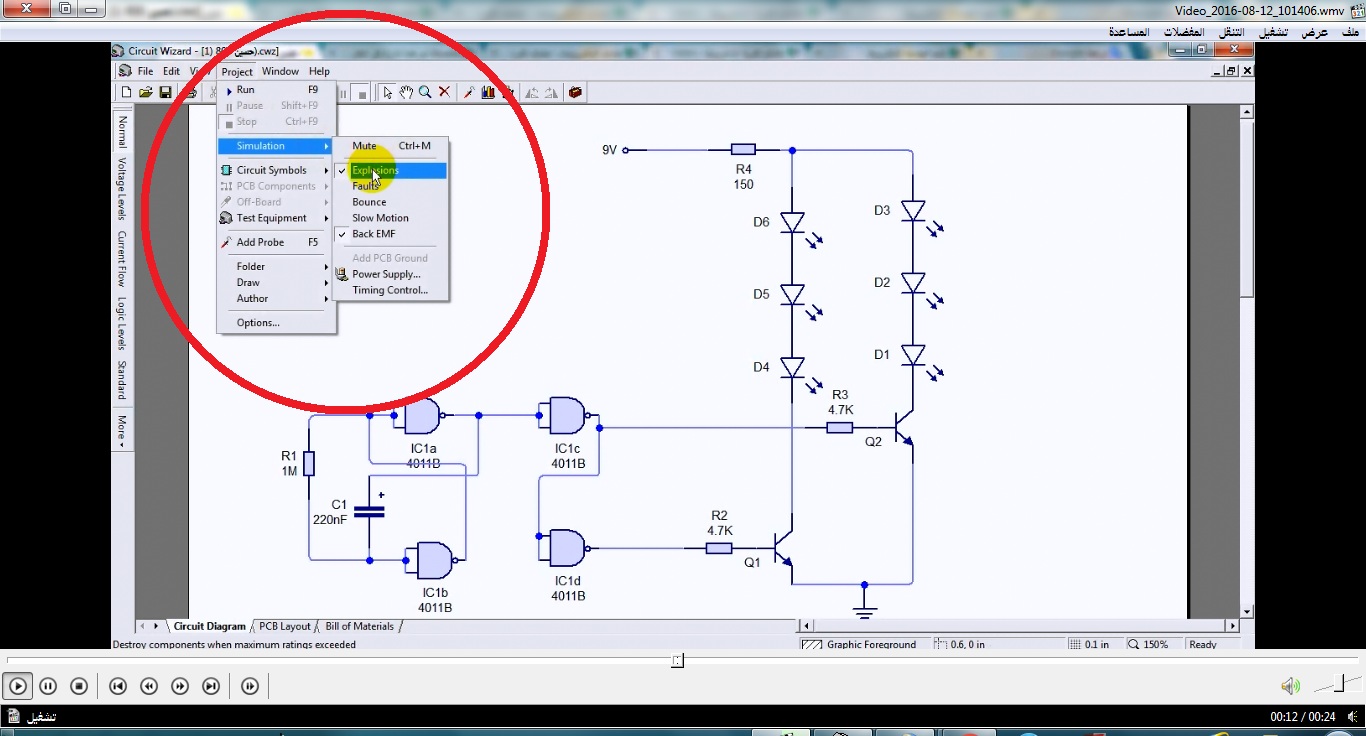Click the Save floppy disk icon

tap(166, 92)
